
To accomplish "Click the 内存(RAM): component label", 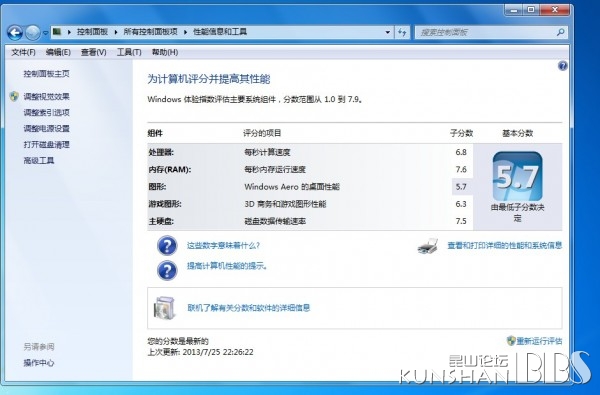I will click(170, 170).
